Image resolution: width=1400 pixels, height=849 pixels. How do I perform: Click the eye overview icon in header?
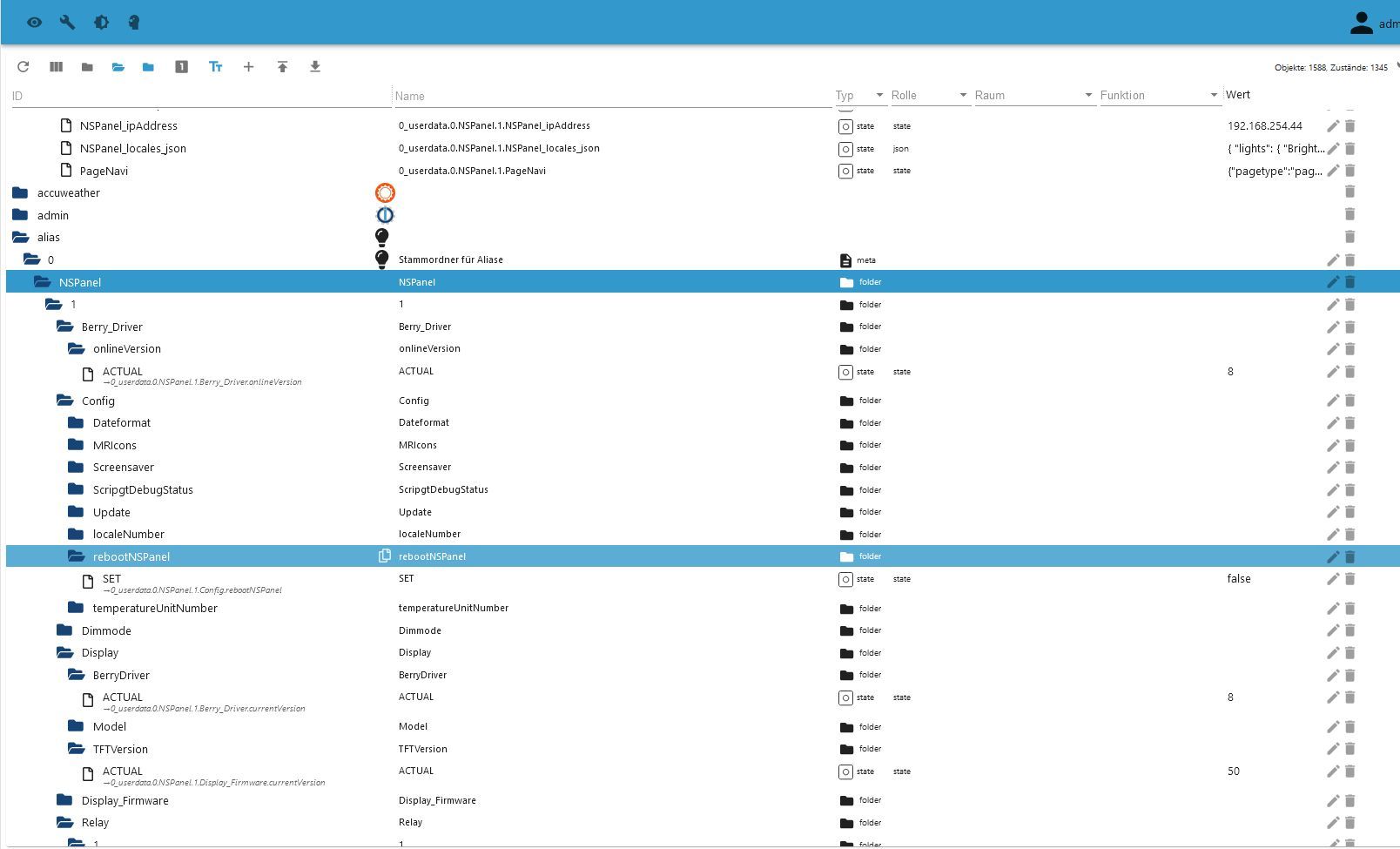coord(34,23)
